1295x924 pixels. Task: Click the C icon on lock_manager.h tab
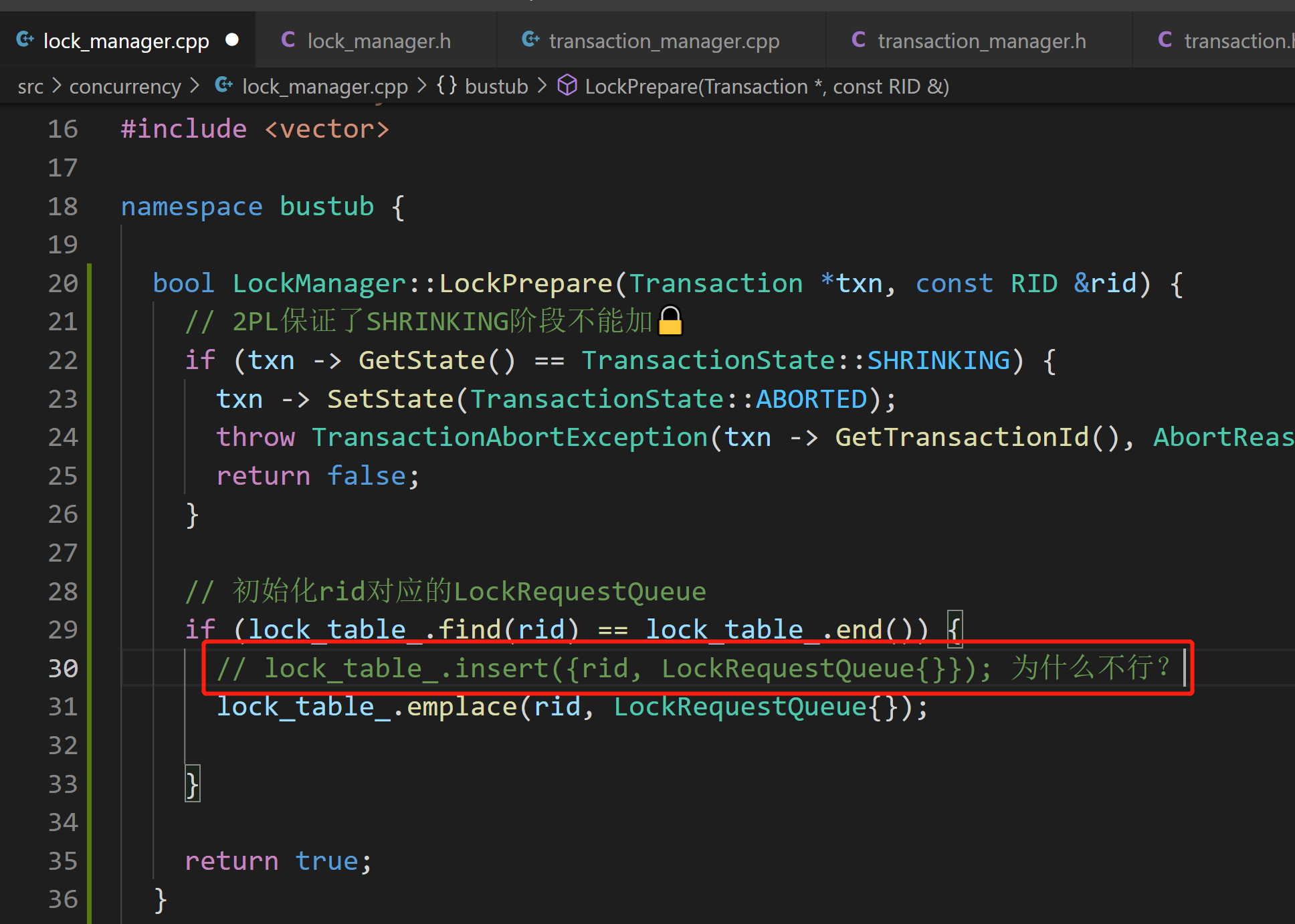(288, 39)
